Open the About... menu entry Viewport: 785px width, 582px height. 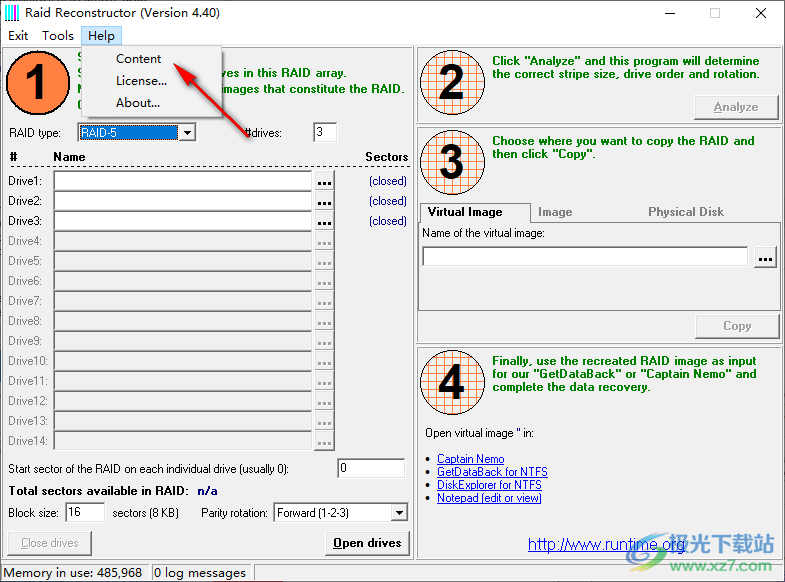(x=138, y=103)
